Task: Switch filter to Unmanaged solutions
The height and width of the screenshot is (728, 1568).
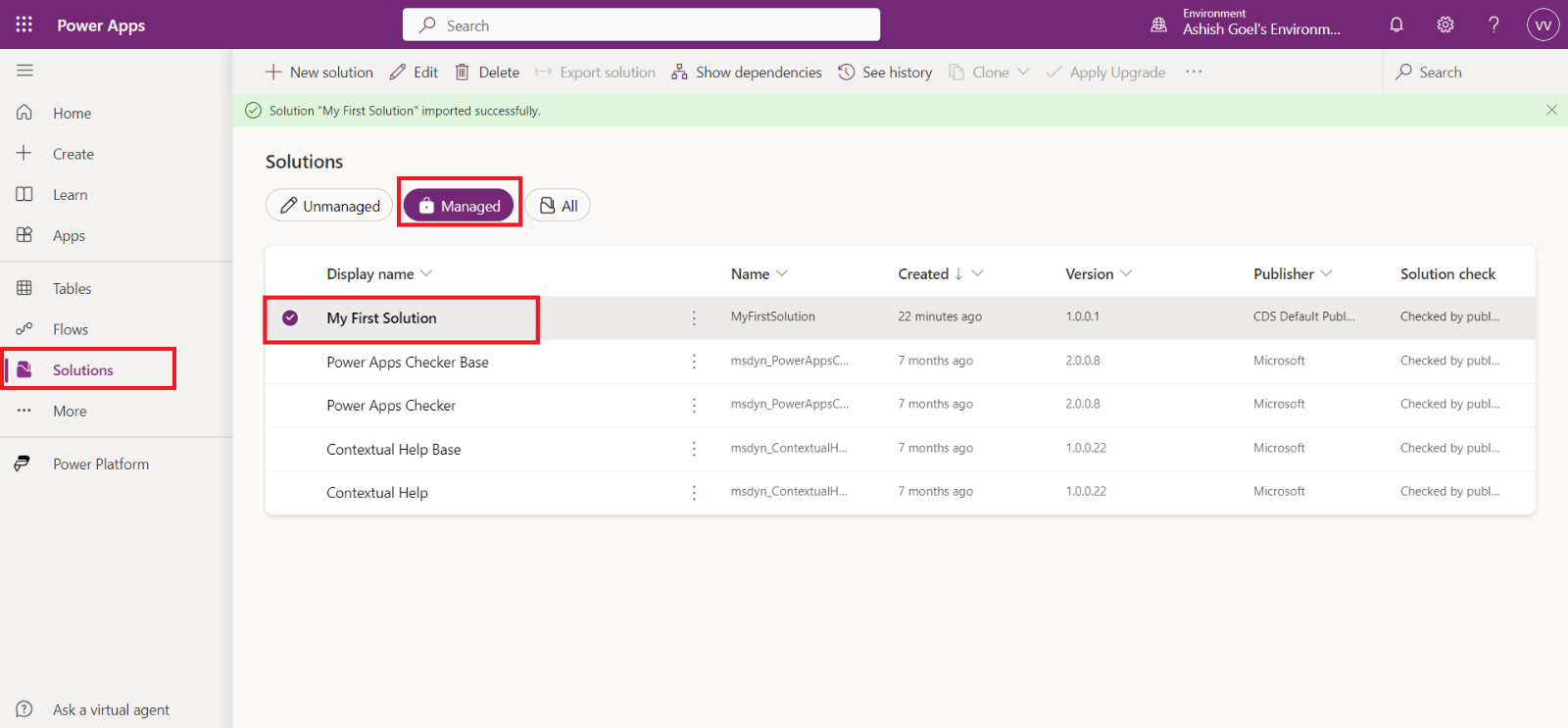Action: (329, 206)
